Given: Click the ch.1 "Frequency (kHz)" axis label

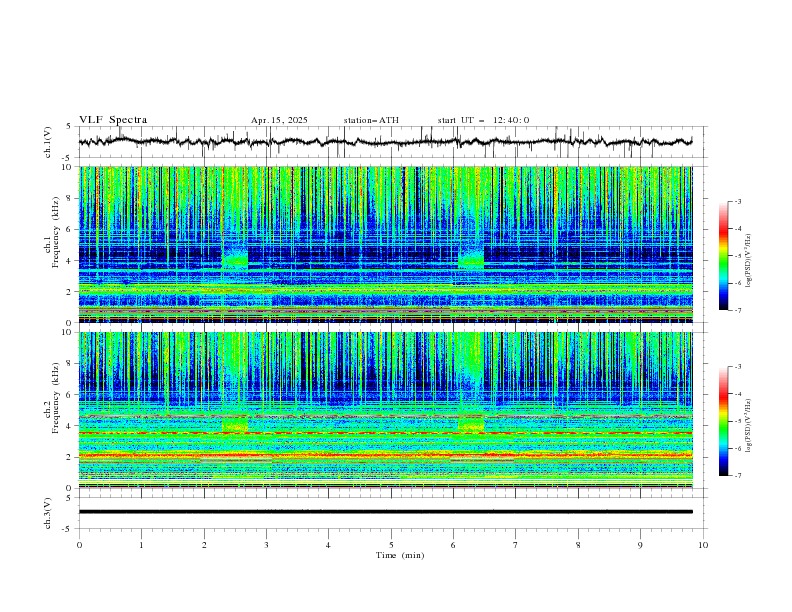Looking at the screenshot, I should 56,233.
